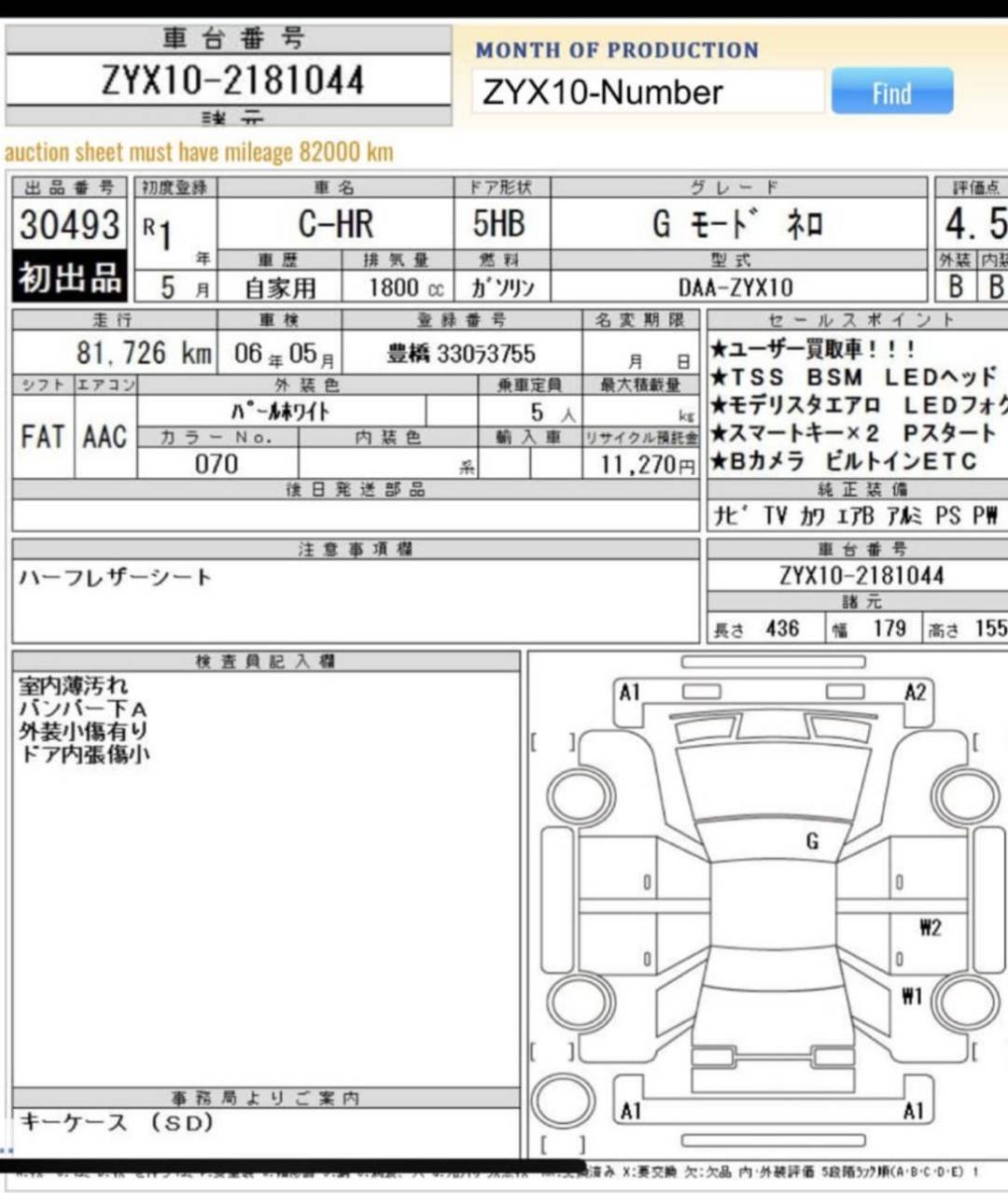Click the モデリスタエアロ sales point line

click(859, 405)
